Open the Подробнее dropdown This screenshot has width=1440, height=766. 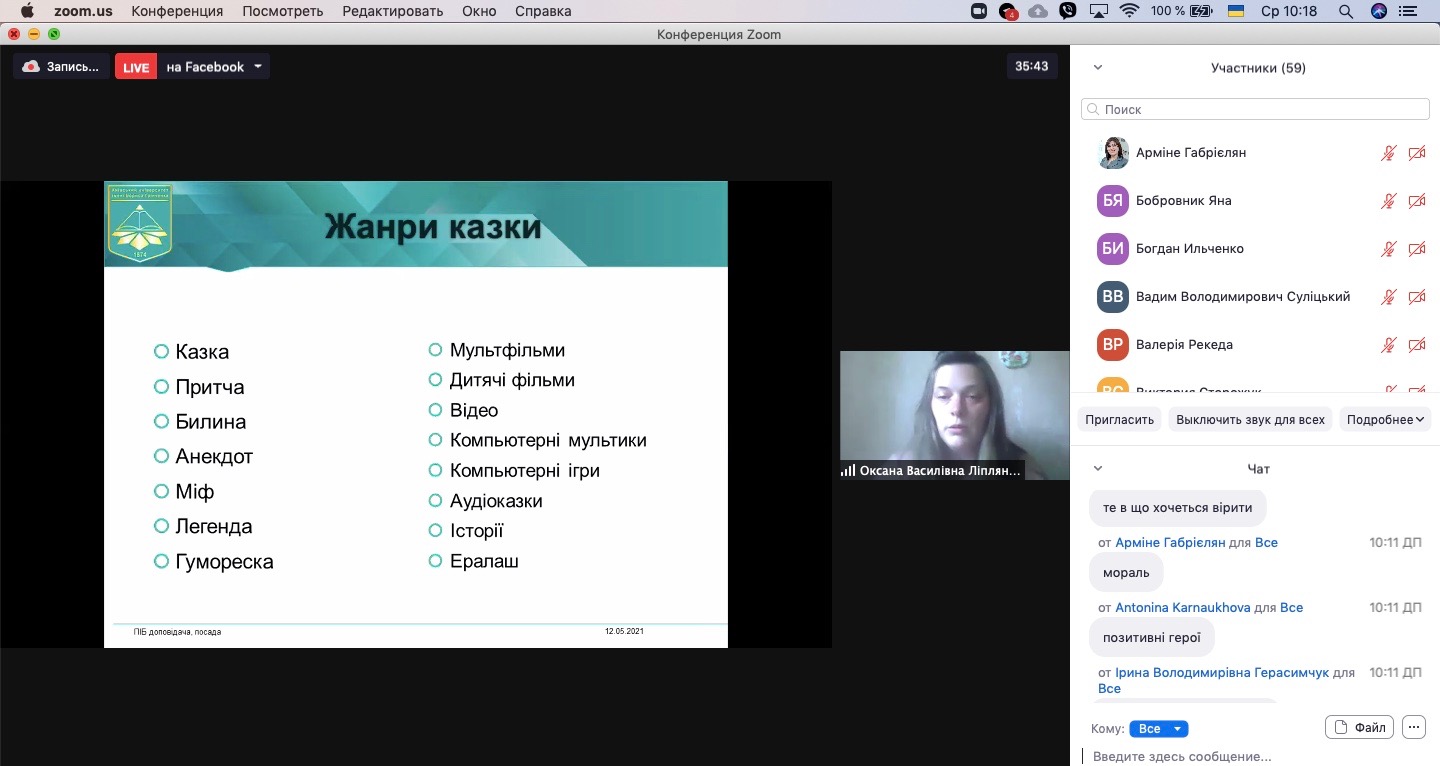[x=1385, y=419]
